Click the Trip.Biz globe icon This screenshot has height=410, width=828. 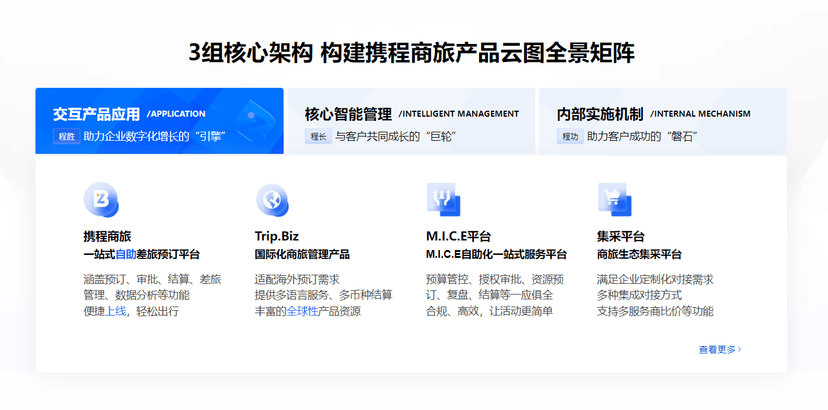pyautogui.click(x=272, y=200)
